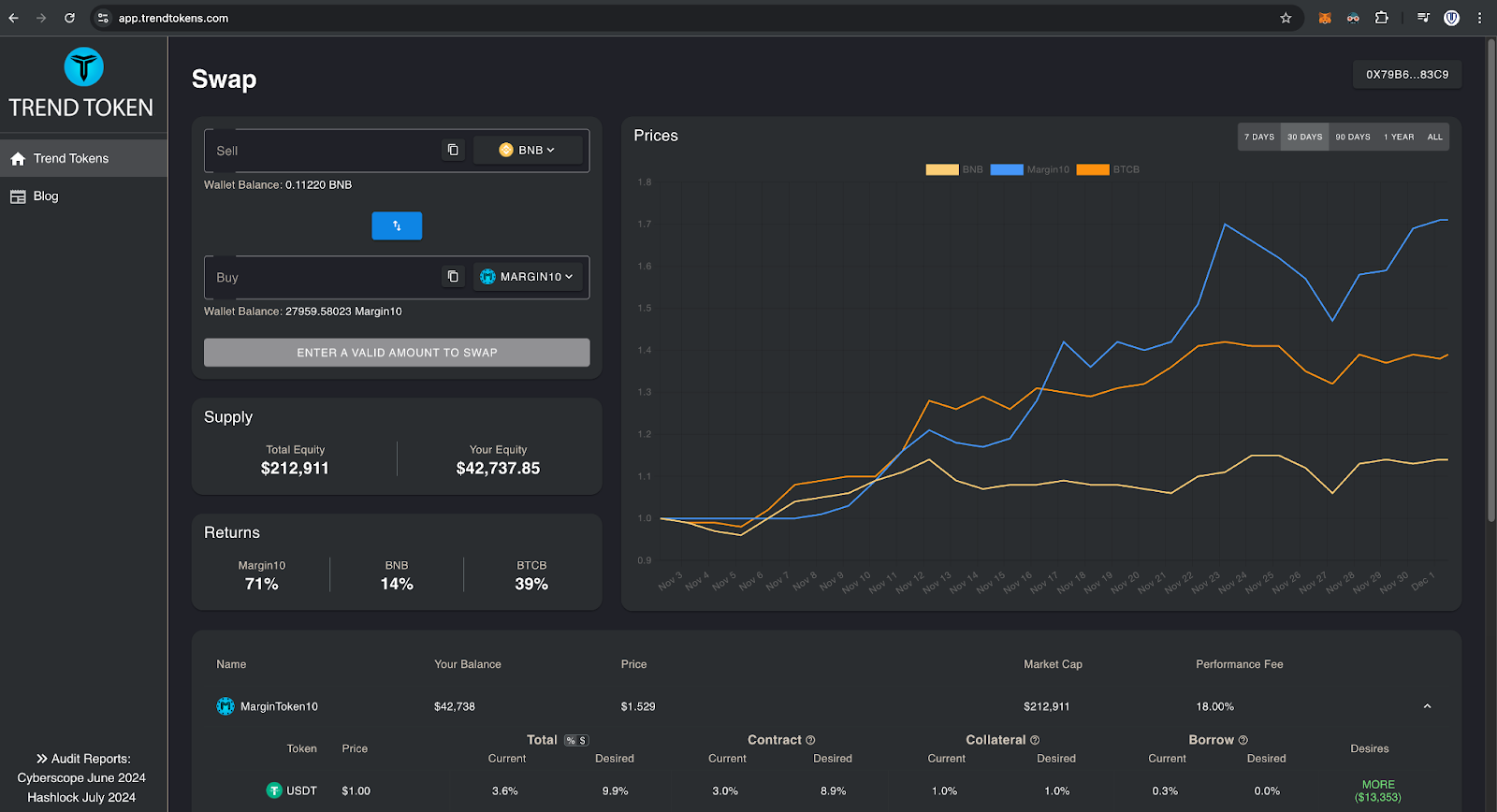Open the MetaMask fox extension
The width and height of the screenshot is (1497, 812).
1325,18
